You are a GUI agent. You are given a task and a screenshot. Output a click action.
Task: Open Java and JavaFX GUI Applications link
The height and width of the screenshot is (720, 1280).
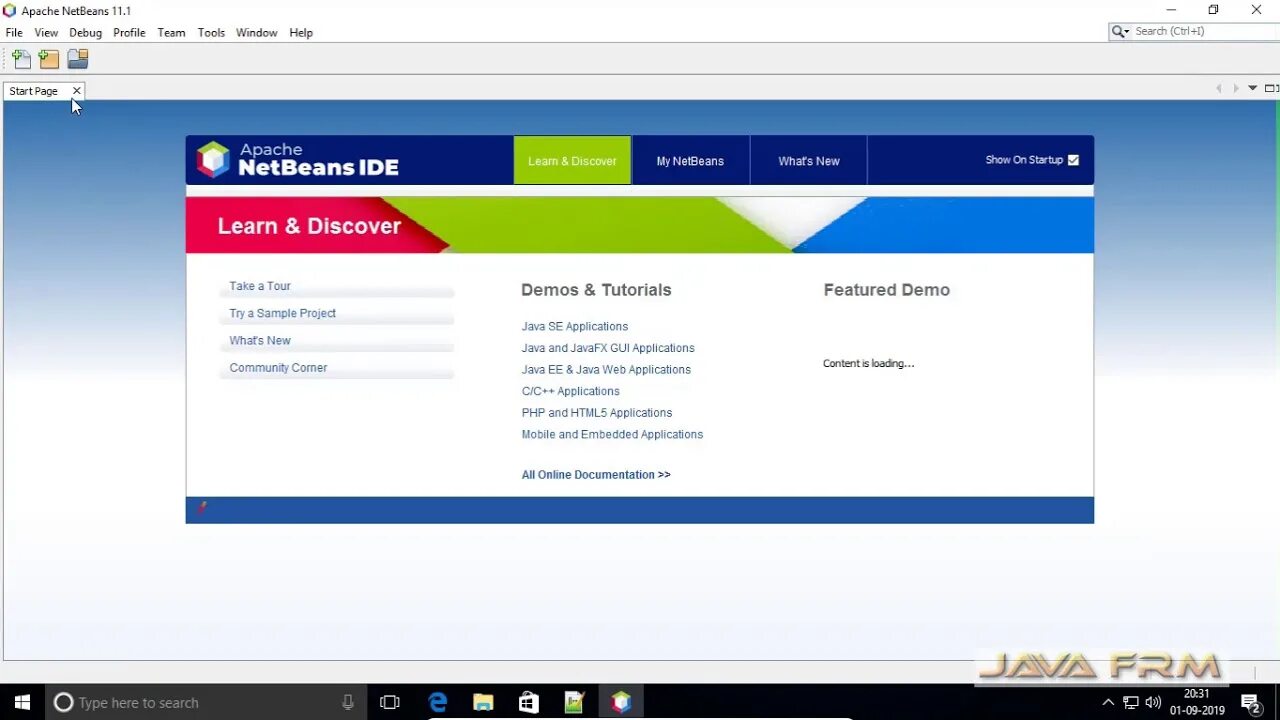pos(608,348)
